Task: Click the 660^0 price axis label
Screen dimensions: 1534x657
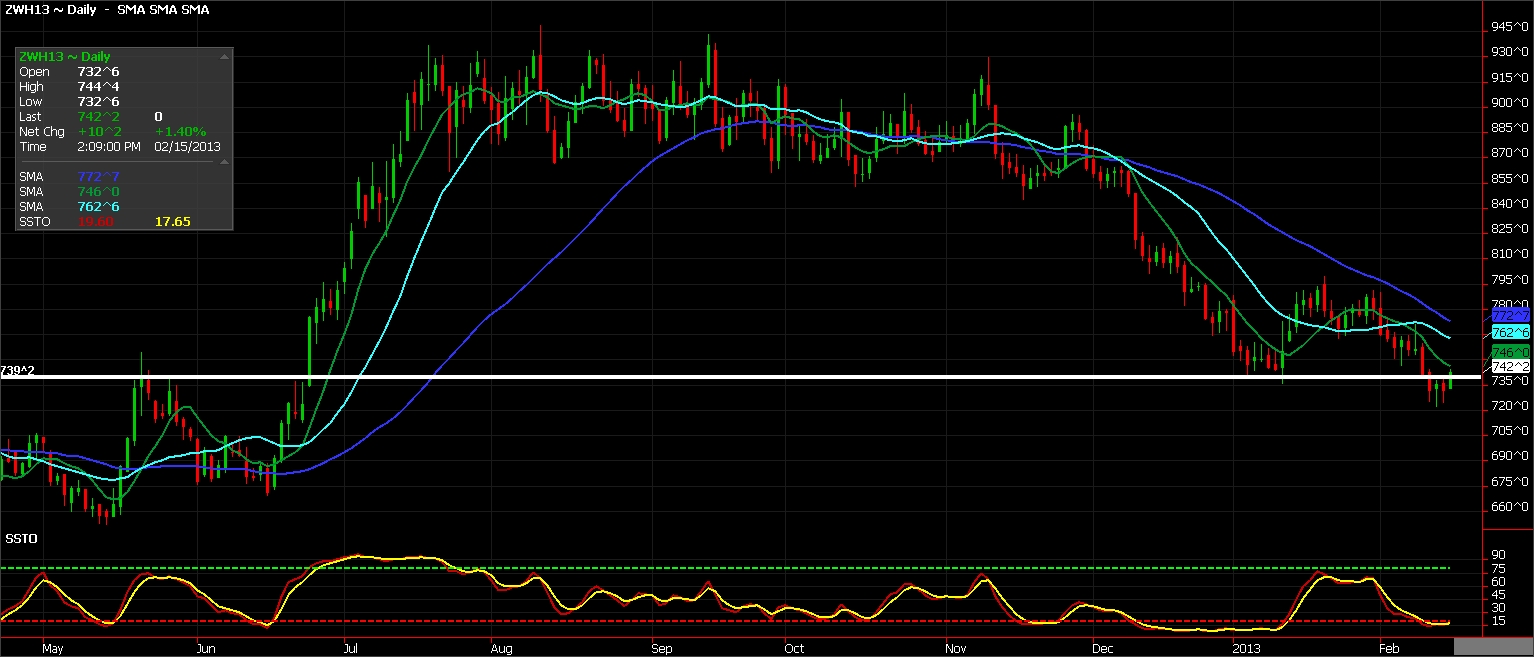Action: [1510, 507]
